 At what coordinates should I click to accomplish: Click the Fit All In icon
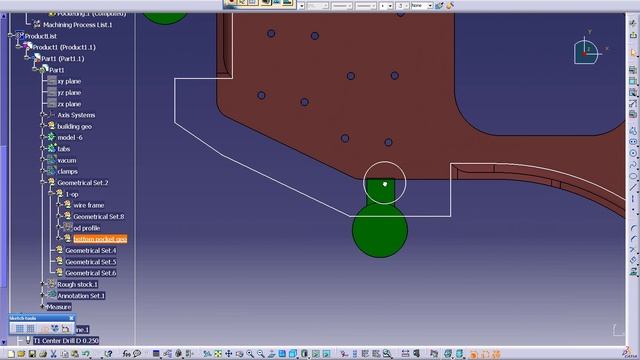[x=218, y=354]
